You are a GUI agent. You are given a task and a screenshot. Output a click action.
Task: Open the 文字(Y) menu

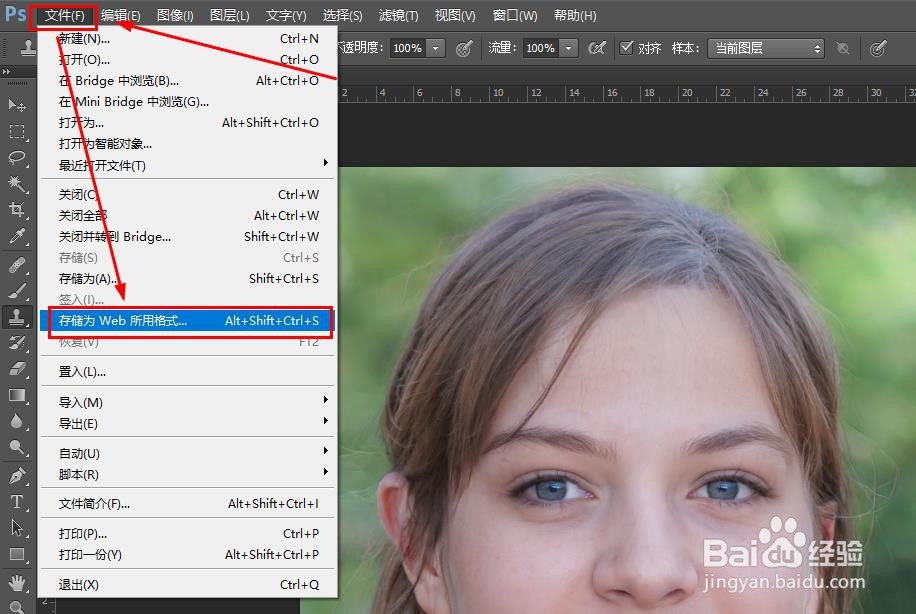pyautogui.click(x=286, y=15)
